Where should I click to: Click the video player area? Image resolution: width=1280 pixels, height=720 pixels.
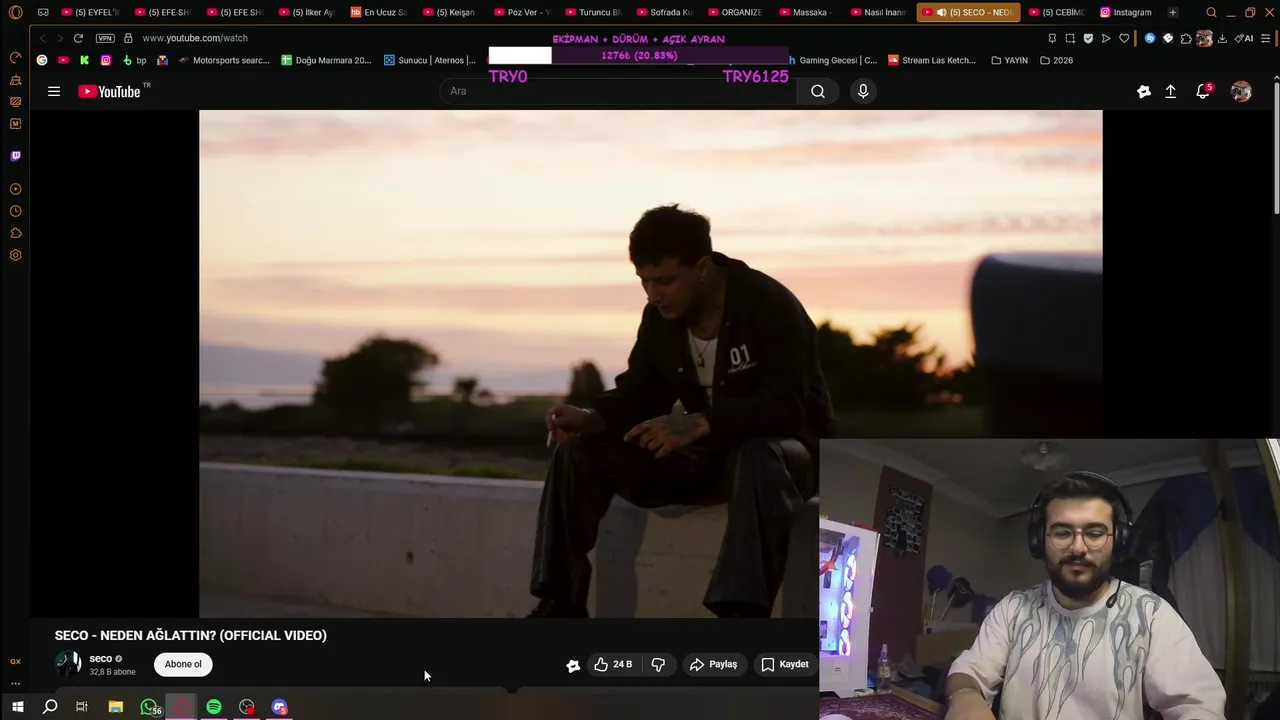(650, 364)
